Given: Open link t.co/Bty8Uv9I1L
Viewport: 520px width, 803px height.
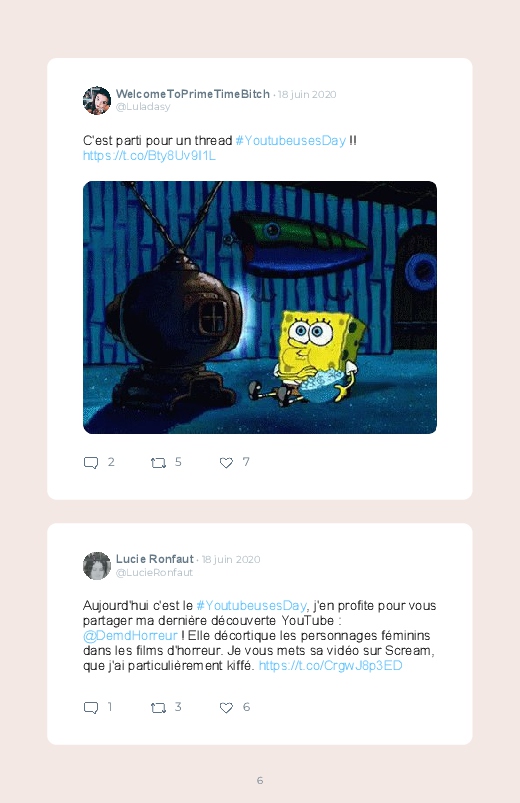Looking at the screenshot, I should click(x=149, y=156).
